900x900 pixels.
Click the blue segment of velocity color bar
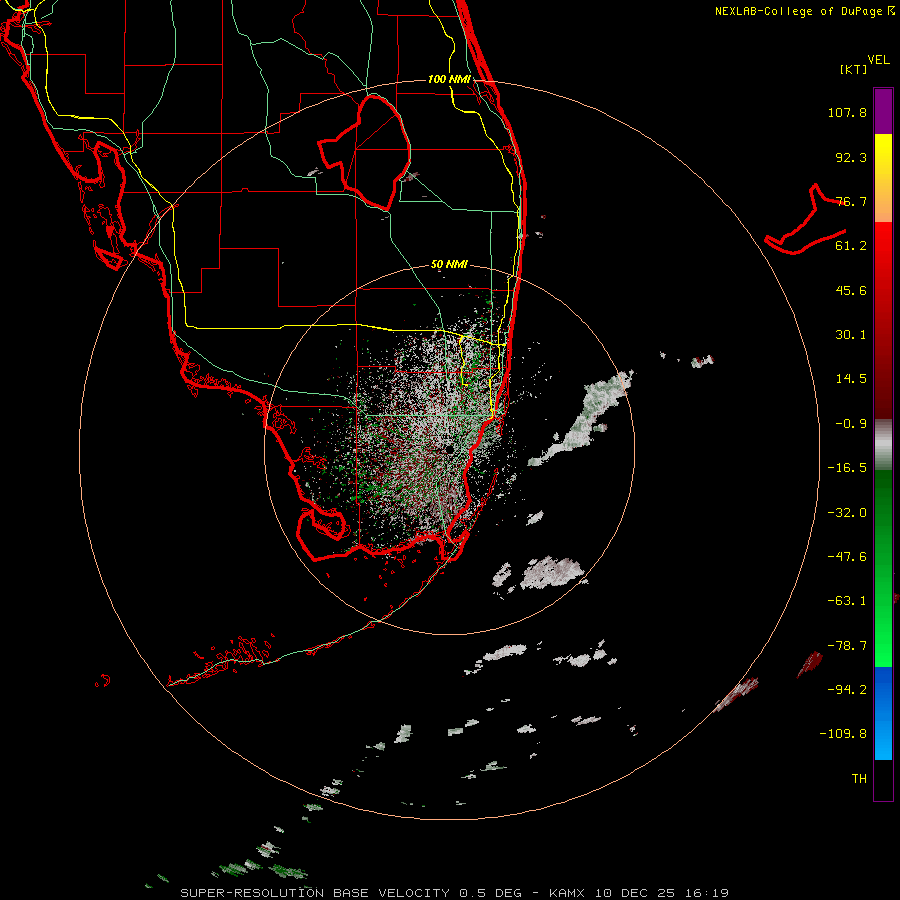point(883,713)
